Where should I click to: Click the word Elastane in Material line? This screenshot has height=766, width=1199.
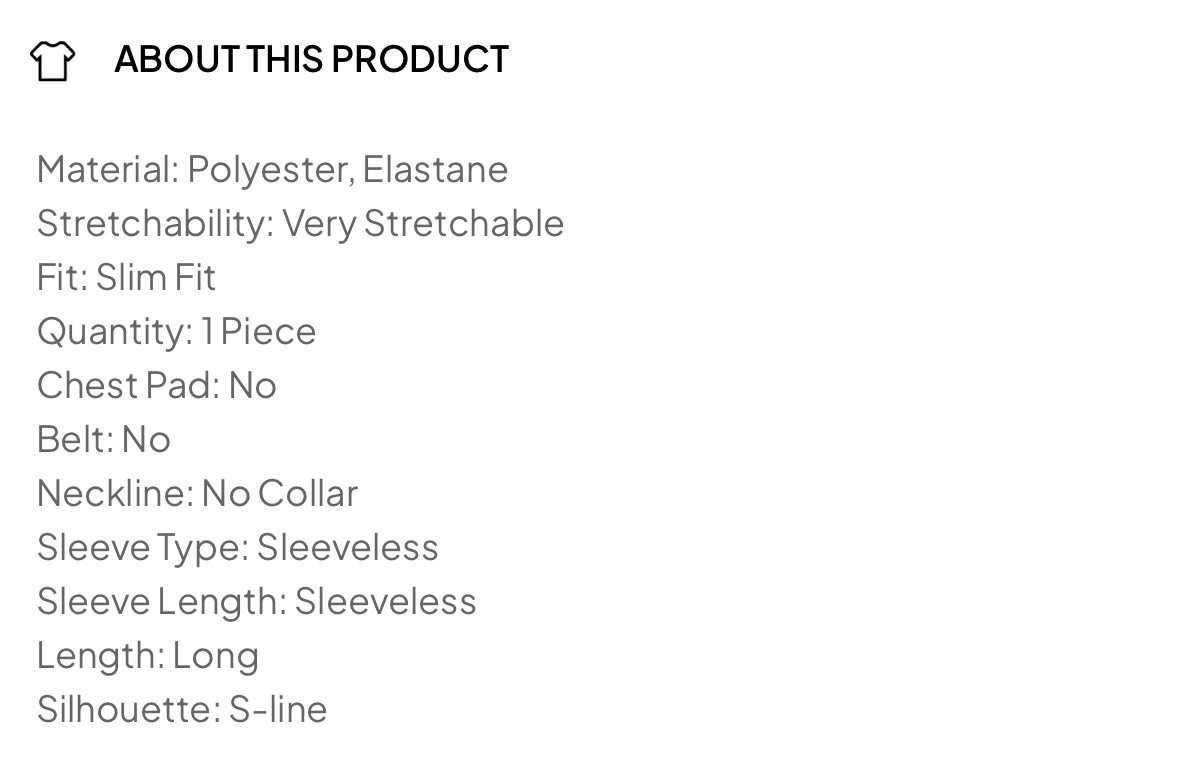[x=435, y=170]
